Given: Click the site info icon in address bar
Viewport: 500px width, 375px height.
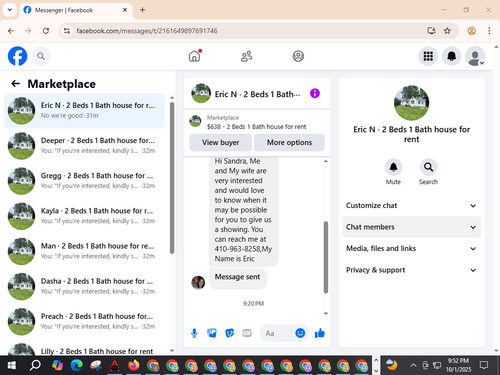Looking at the screenshot, I should (67, 31).
